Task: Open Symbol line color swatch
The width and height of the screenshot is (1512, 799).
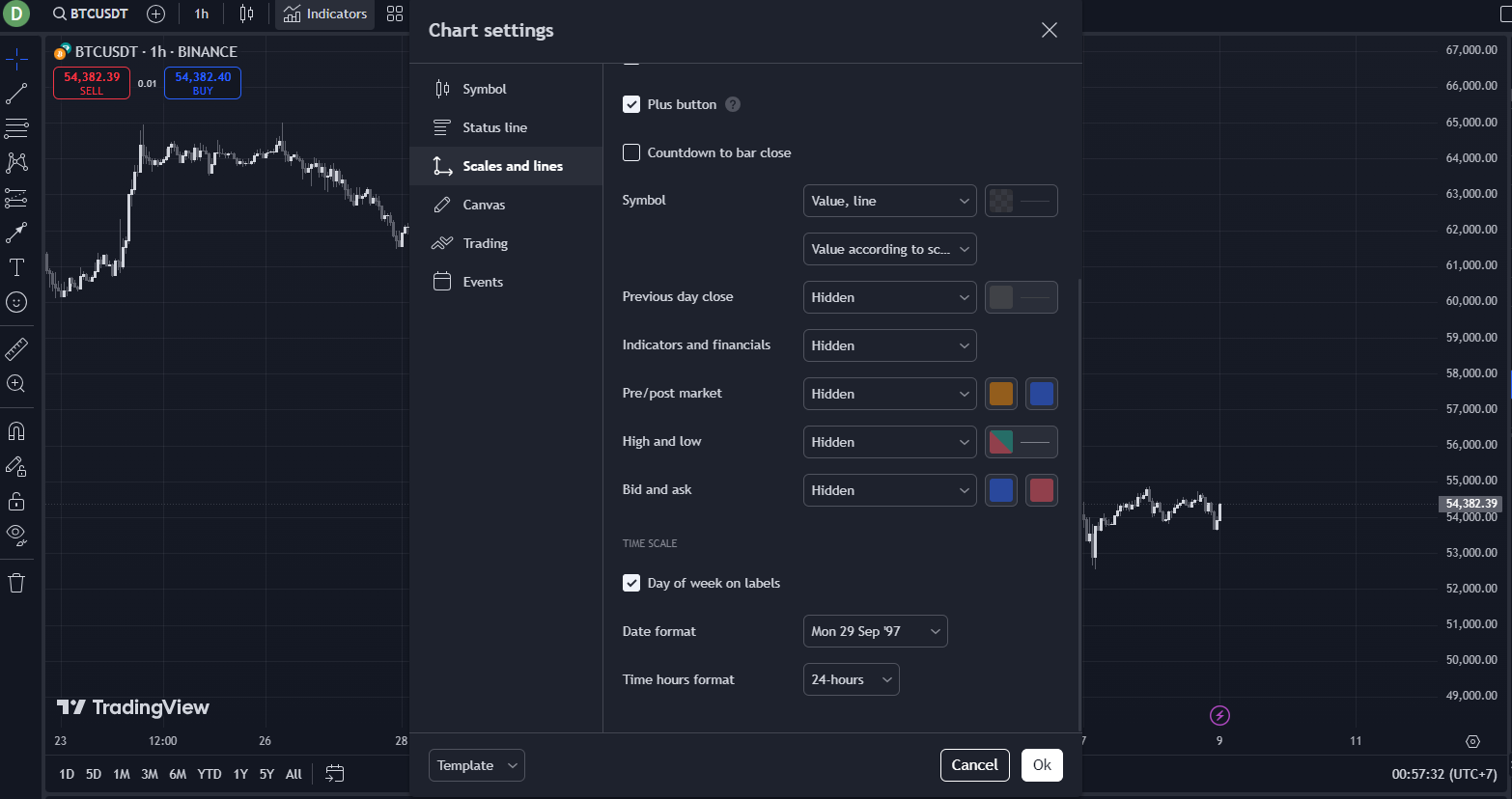Action: pyautogui.click(x=1022, y=201)
